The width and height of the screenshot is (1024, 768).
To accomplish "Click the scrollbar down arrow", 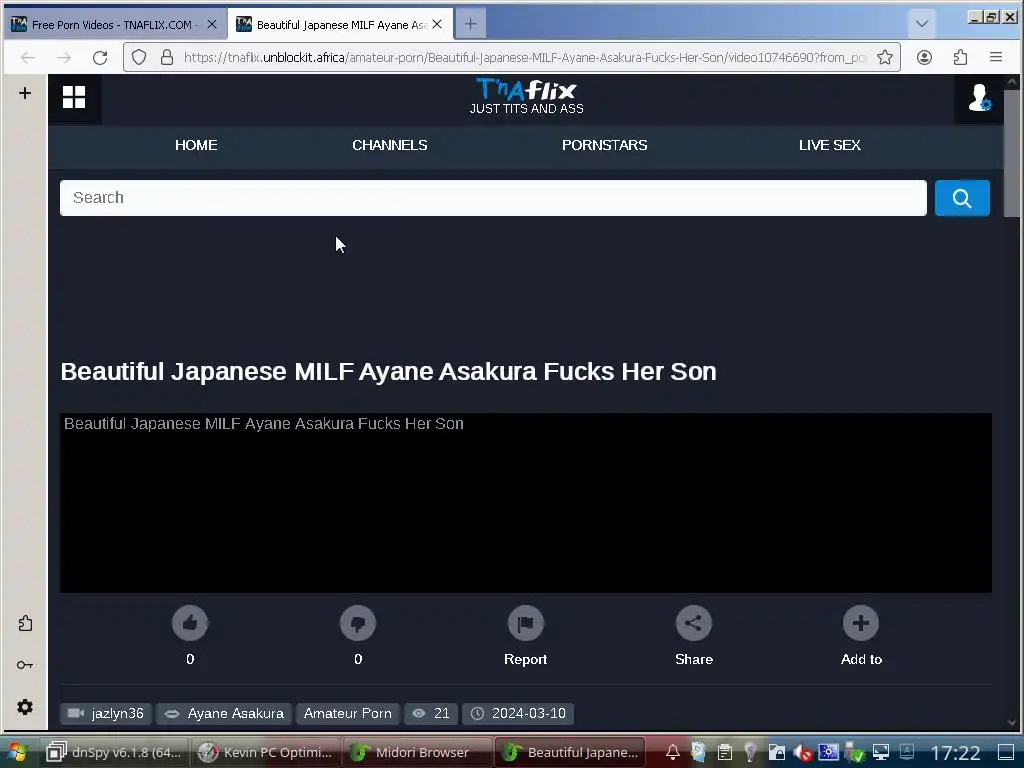I will [1012, 722].
